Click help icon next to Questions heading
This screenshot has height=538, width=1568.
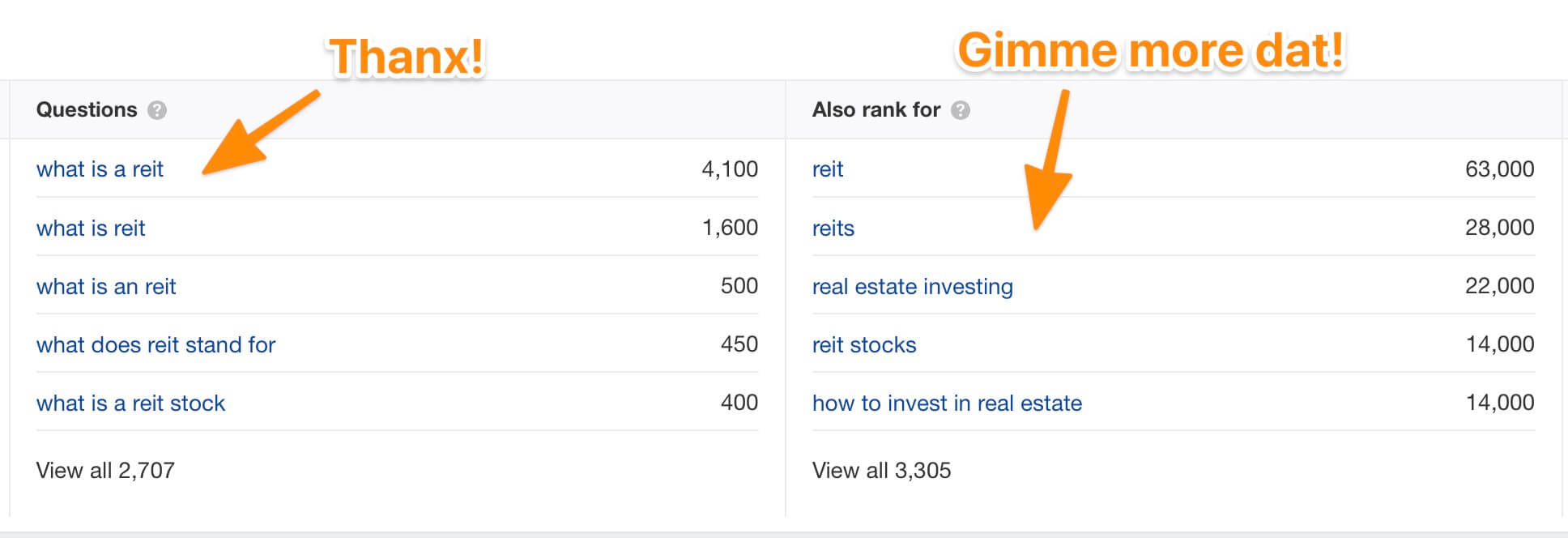[x=157, y=110]
